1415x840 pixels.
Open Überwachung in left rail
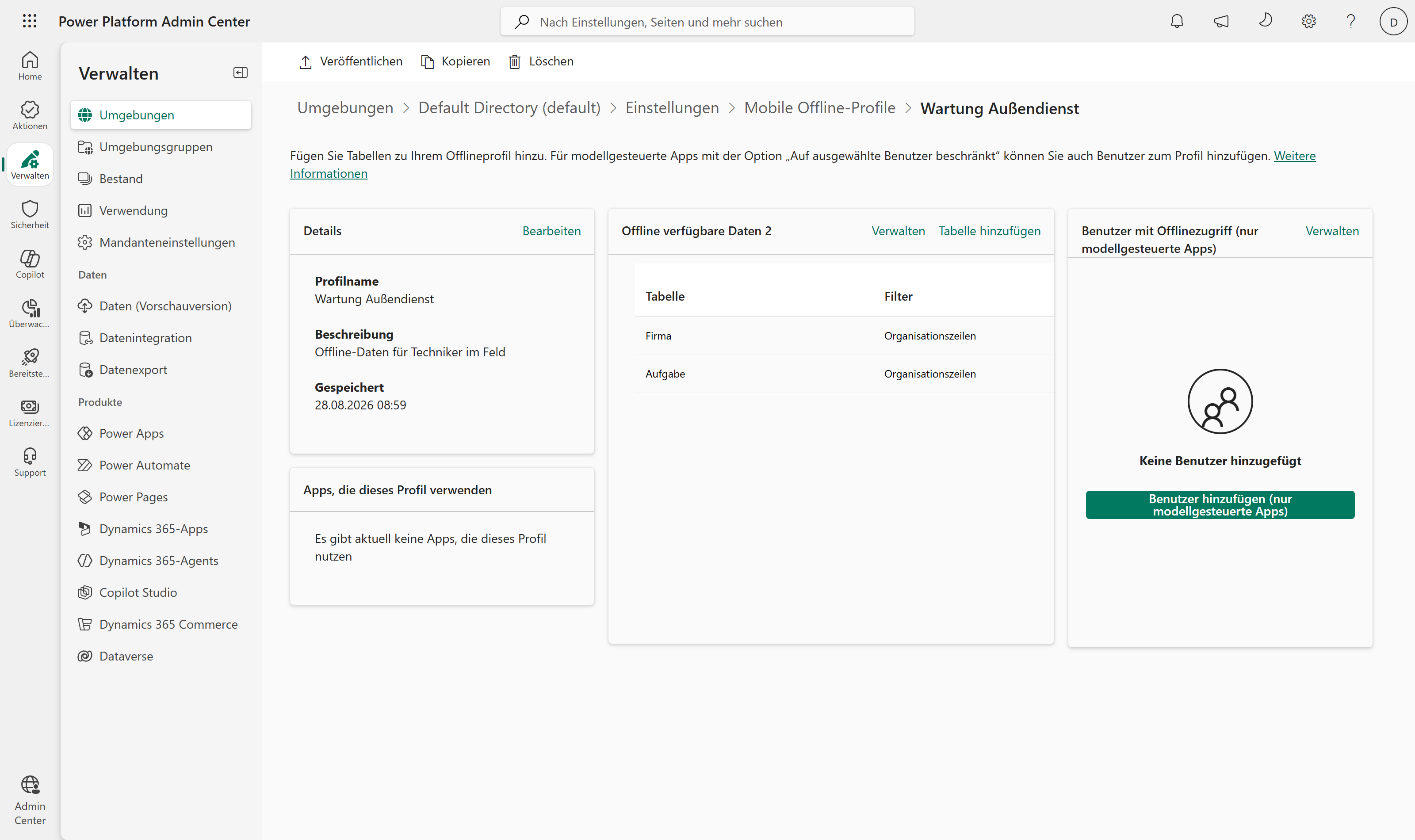(x=30, y=313)
